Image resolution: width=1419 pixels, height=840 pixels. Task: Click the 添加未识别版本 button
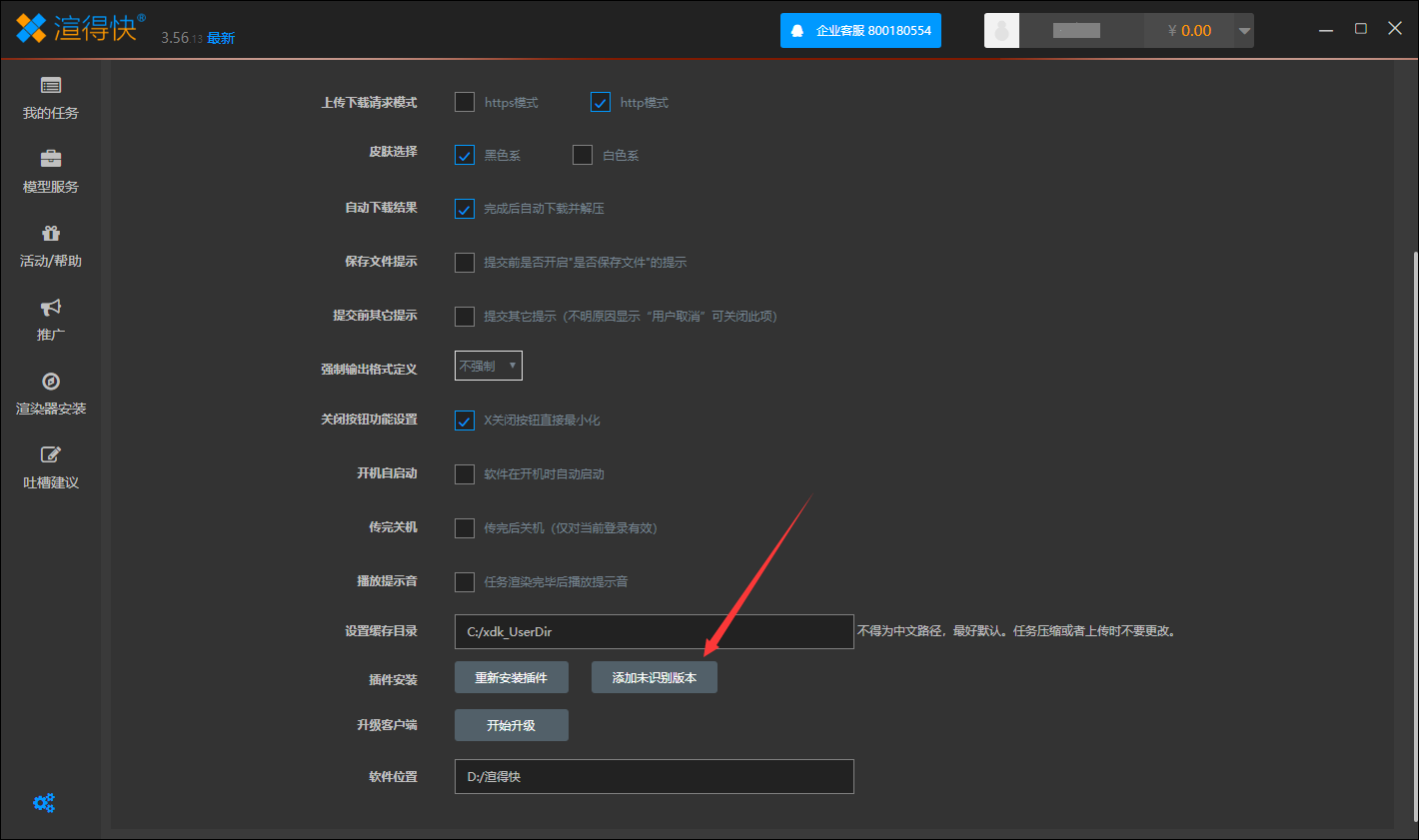(x=655, y=677)
